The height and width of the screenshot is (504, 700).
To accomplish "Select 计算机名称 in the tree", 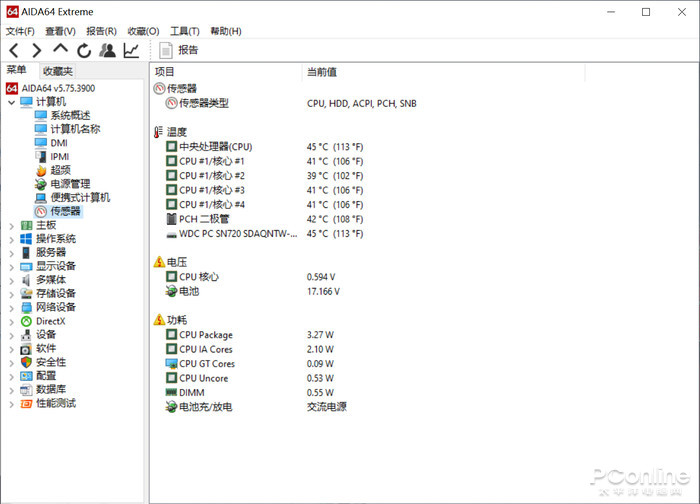I will pyautogui.click(x=75, y=129).
